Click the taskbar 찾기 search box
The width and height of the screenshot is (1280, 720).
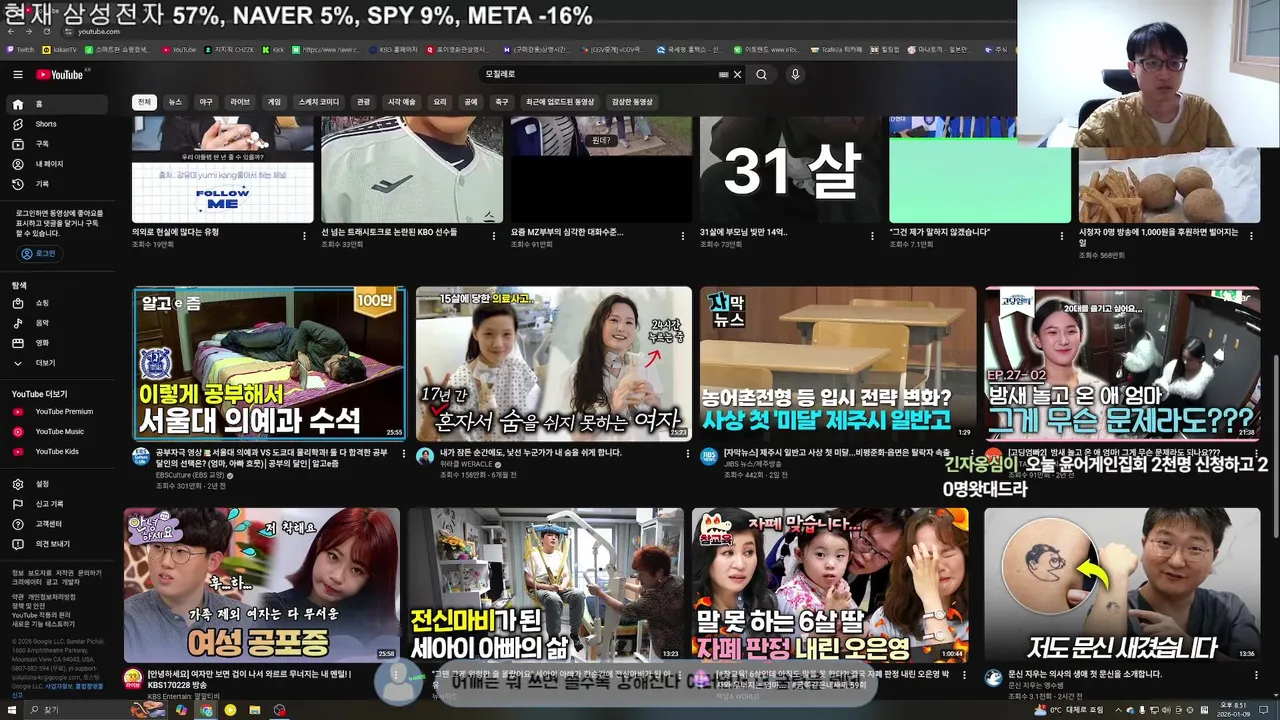[75, 710]
